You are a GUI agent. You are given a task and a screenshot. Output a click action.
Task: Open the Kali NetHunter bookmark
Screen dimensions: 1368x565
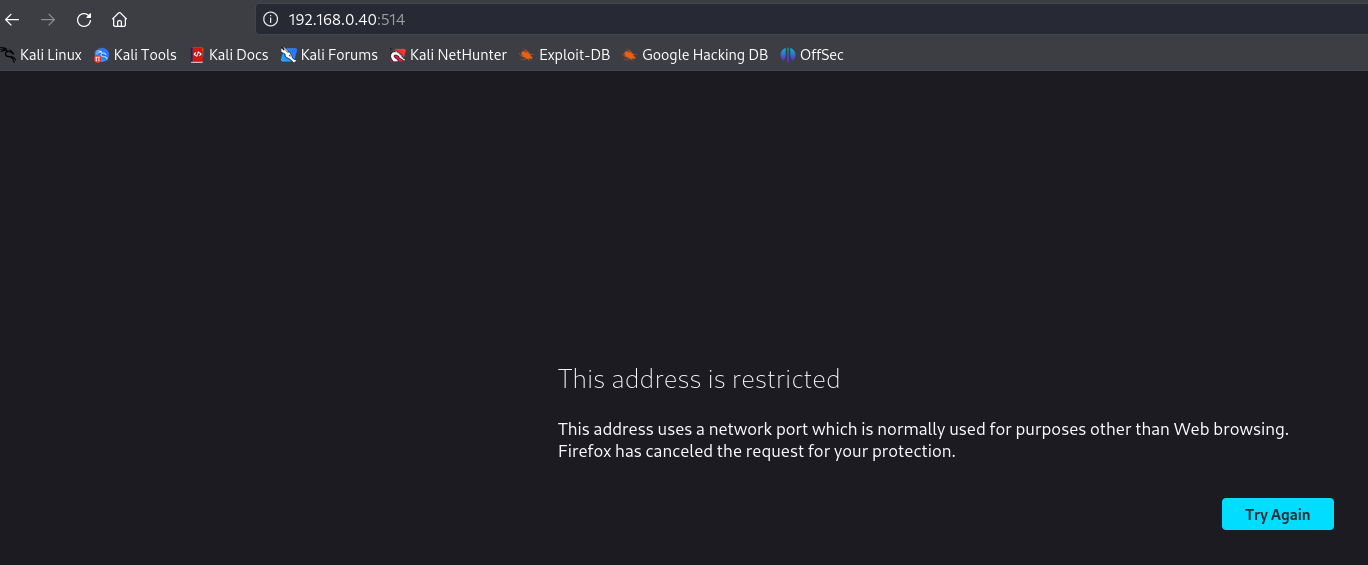pyautogui.click(x=448, y=55)
